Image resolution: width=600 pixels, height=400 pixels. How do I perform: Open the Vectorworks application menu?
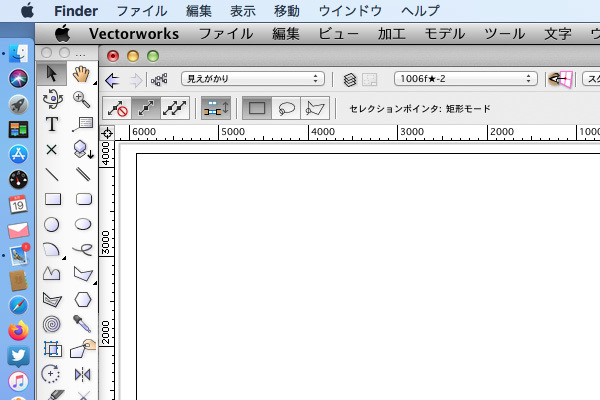coord(134,34)
